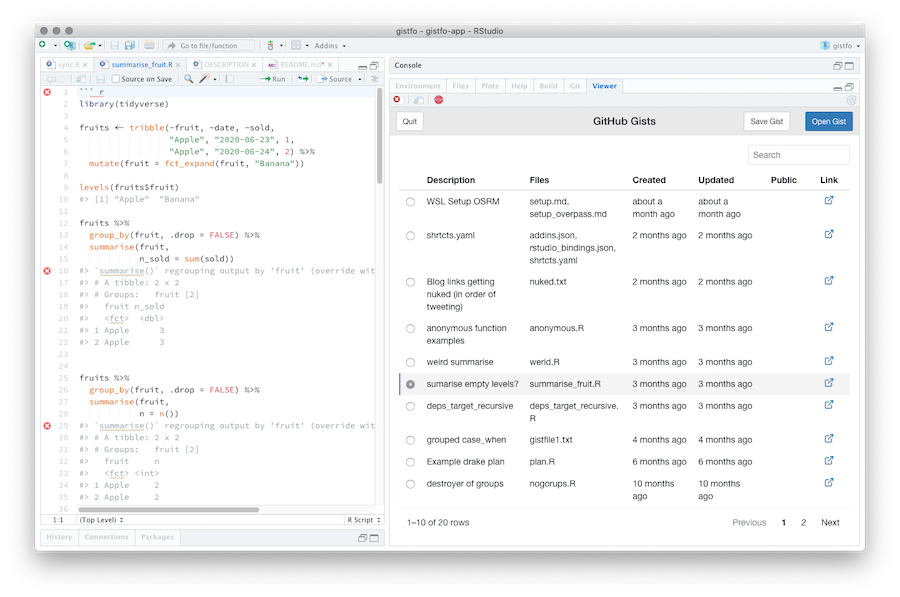Screen dimensions: 900x597
Task: Clear the viewer with the red X
Action: (397, 100)
